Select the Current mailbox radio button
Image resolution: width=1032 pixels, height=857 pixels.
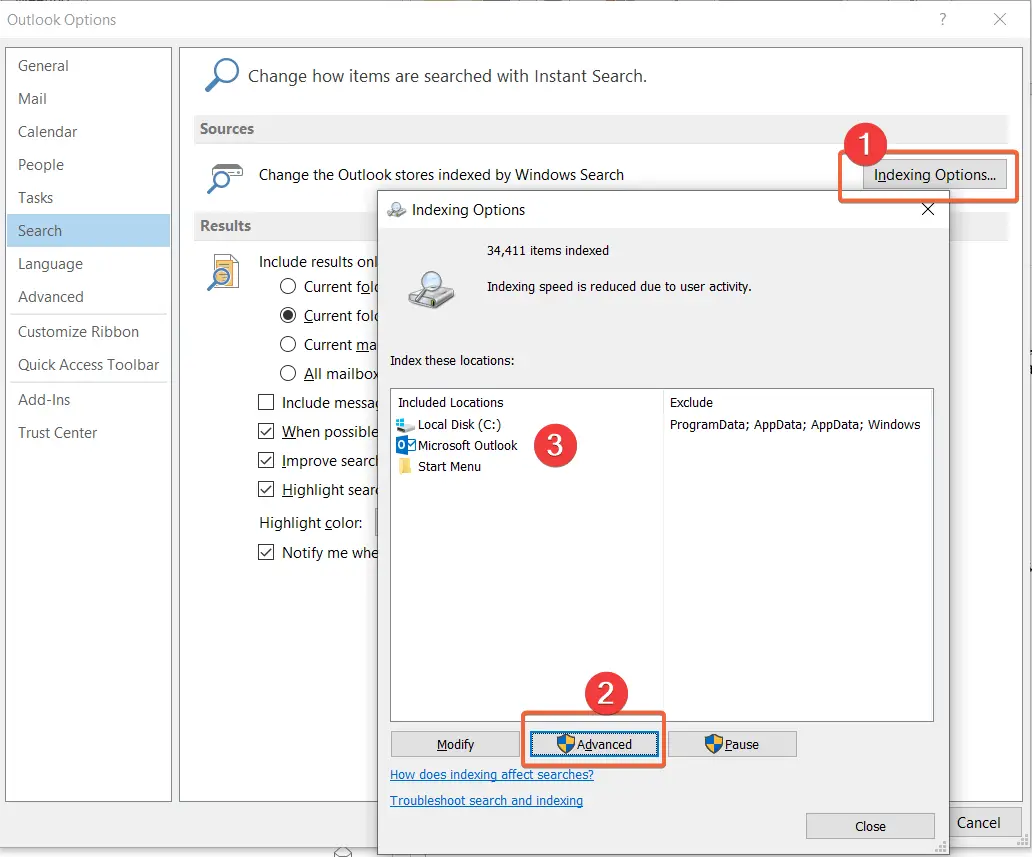288,344
